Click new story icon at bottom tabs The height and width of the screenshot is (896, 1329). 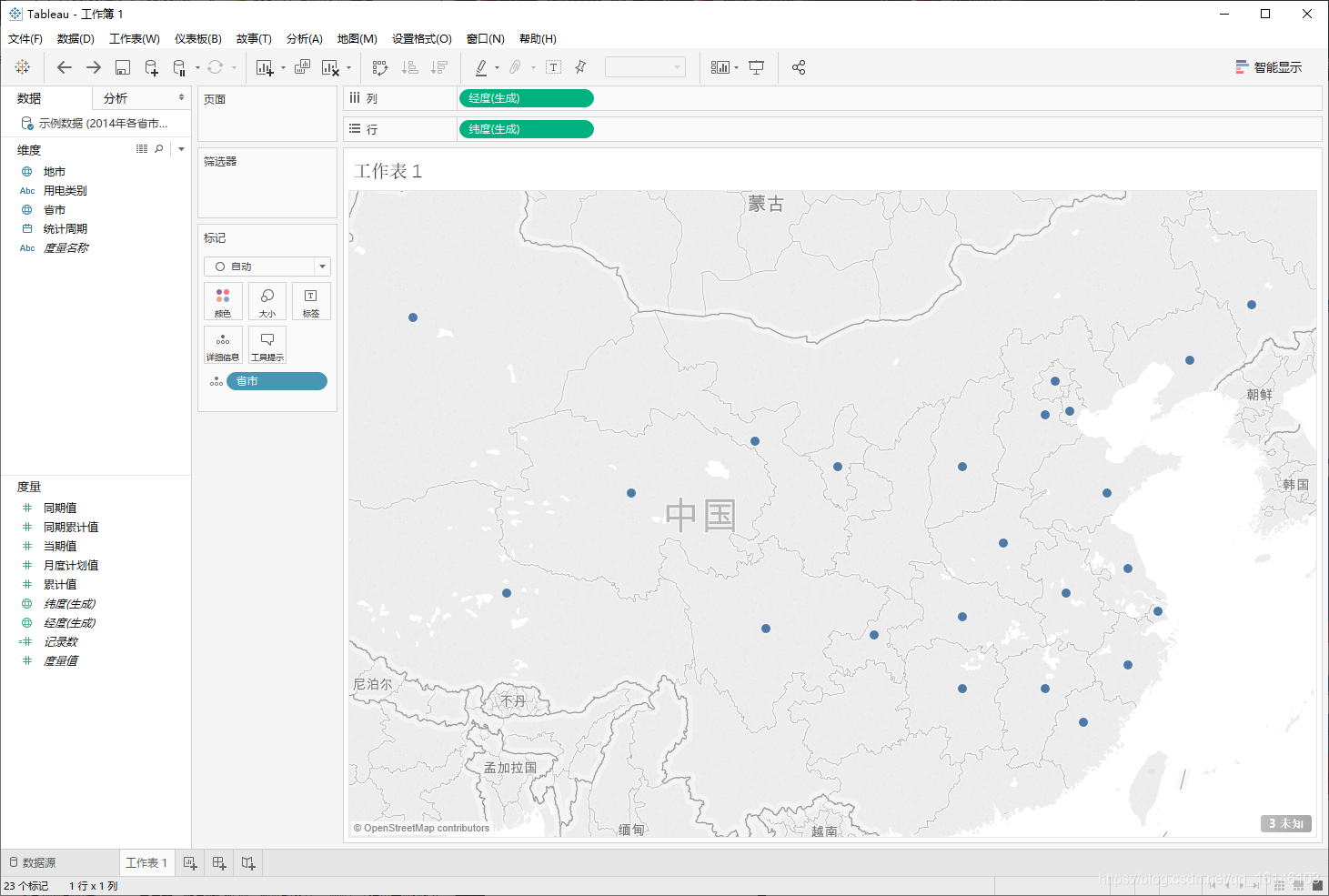[x=248, y=863]
